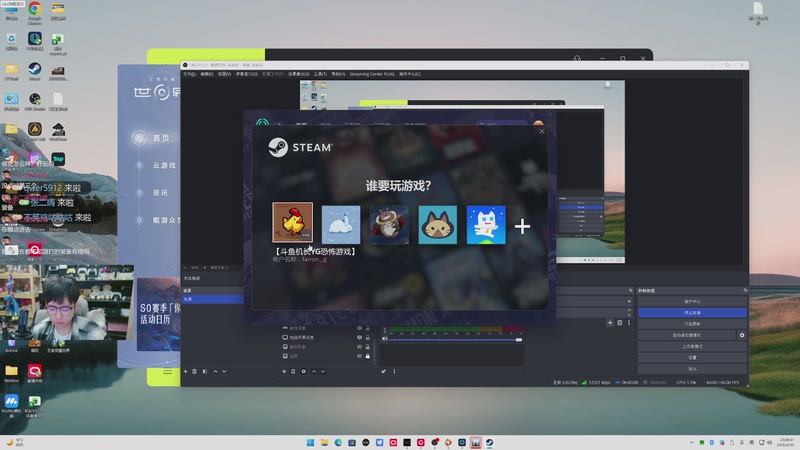Start the virtual camera in OBS
The width and height of the screenshot is (800, 450).
coord(687,335)
